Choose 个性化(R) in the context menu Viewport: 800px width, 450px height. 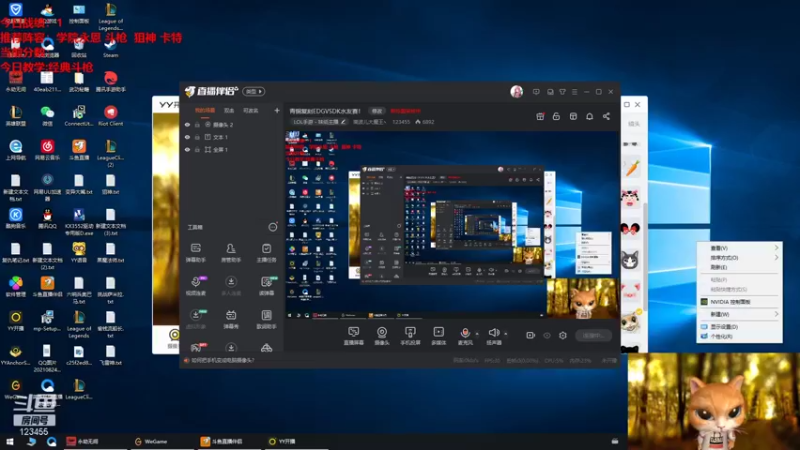740,336
